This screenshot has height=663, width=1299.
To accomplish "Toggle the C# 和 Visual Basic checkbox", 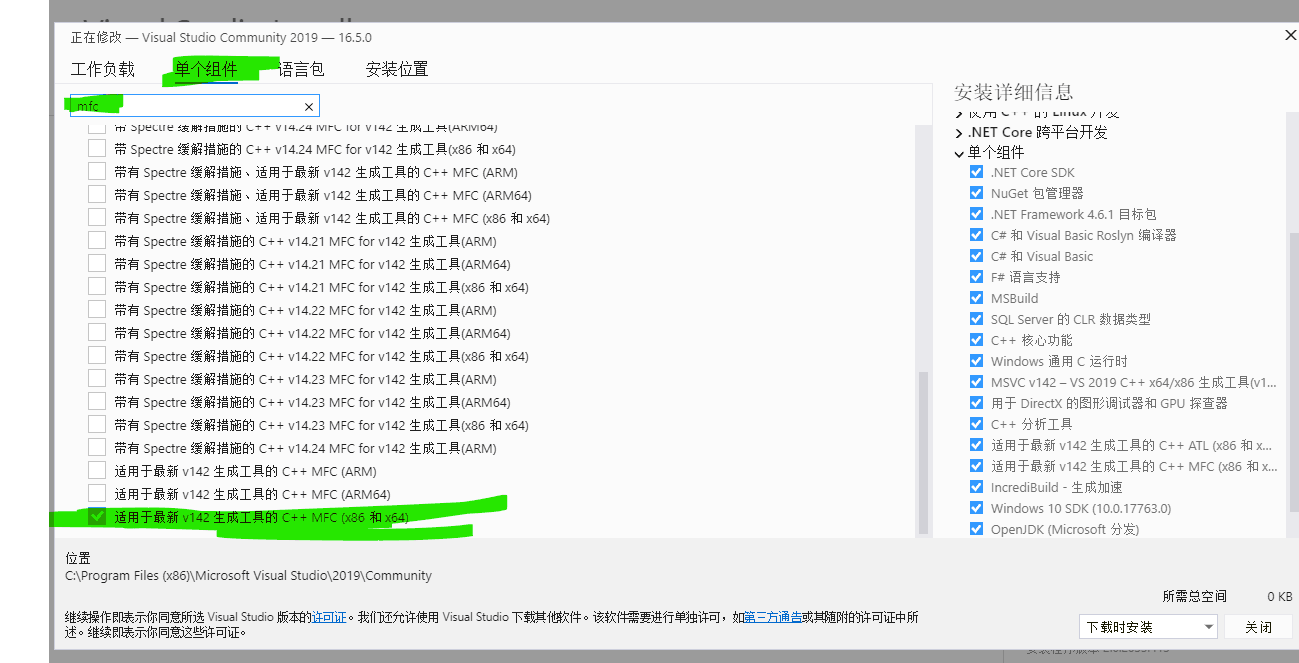I will [976, 256].
